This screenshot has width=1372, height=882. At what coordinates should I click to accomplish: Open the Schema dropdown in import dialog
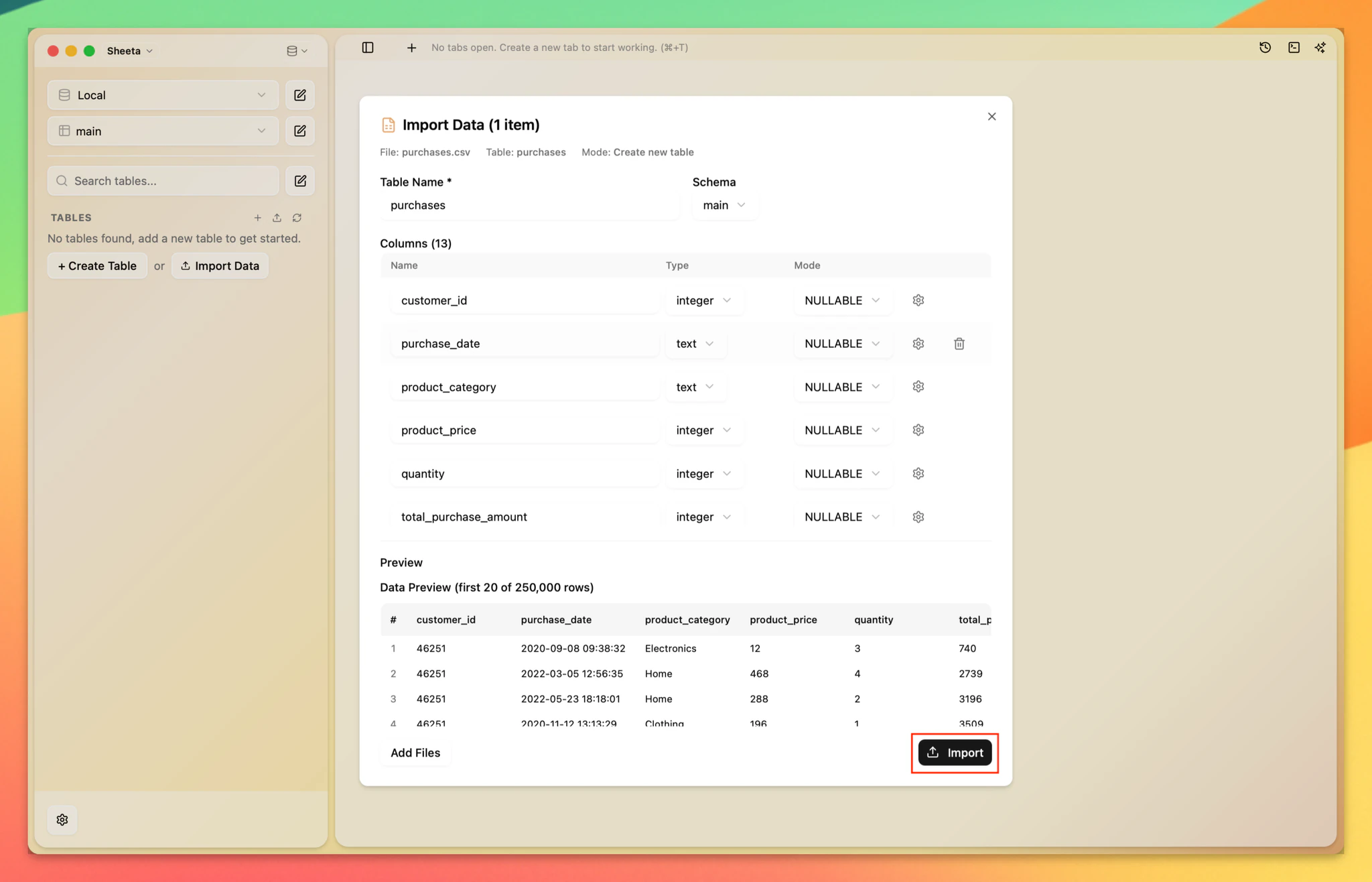tap(724, 205)
